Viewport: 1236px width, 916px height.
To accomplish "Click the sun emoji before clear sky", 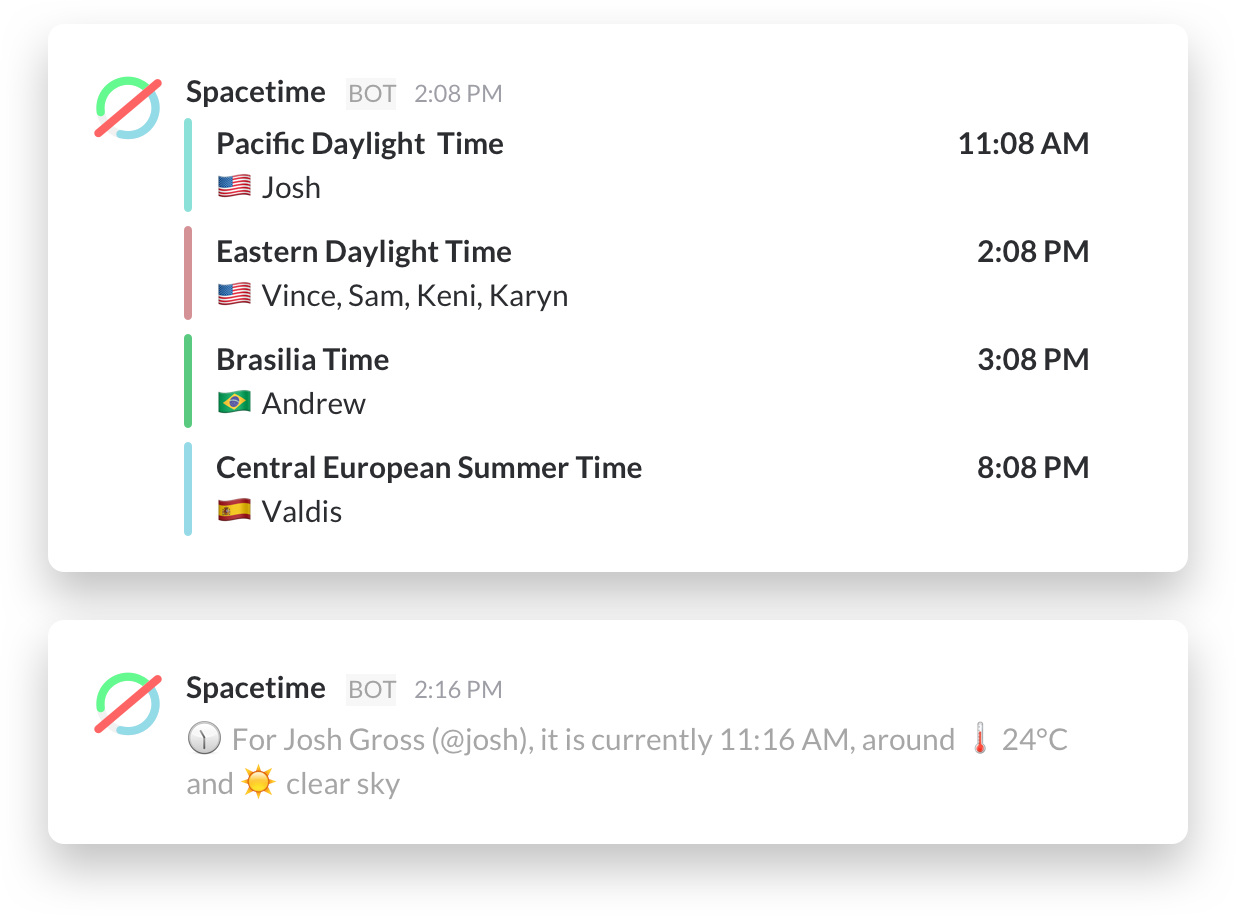I will [x=258, y=783].
